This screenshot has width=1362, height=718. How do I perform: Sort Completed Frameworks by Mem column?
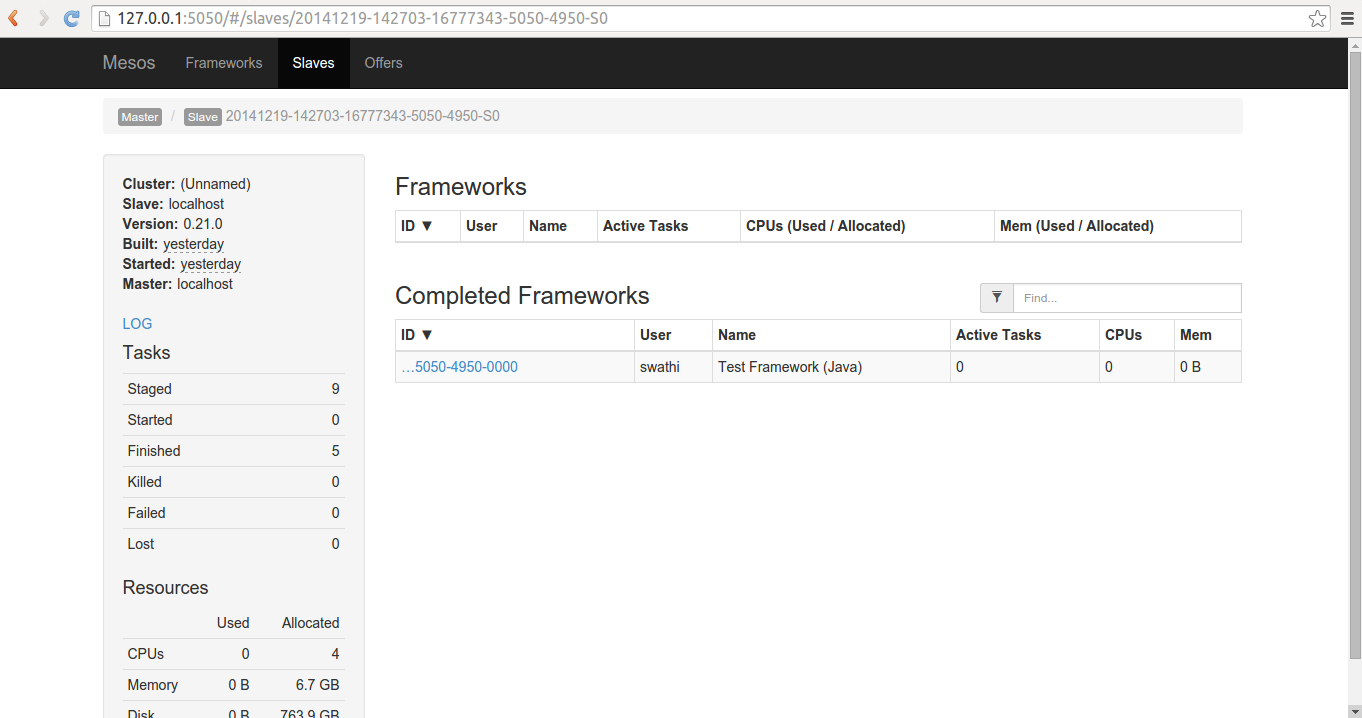(x=1208, y=335)
